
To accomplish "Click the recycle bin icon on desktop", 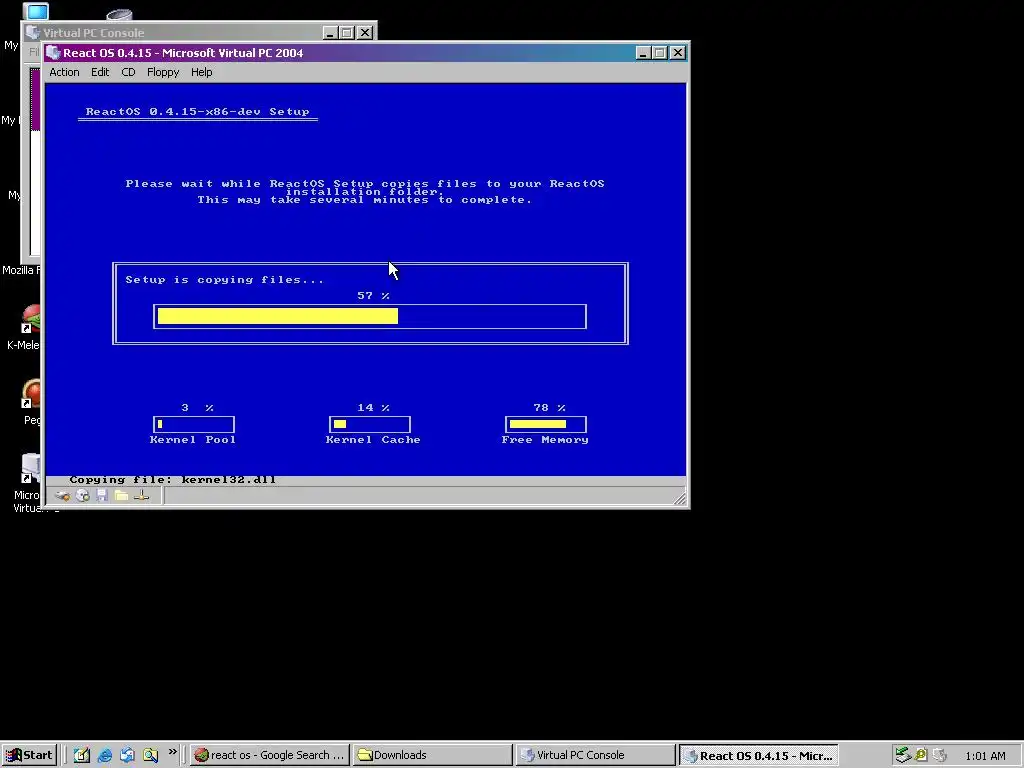I will pyautogui.click(x=119, y=14).
